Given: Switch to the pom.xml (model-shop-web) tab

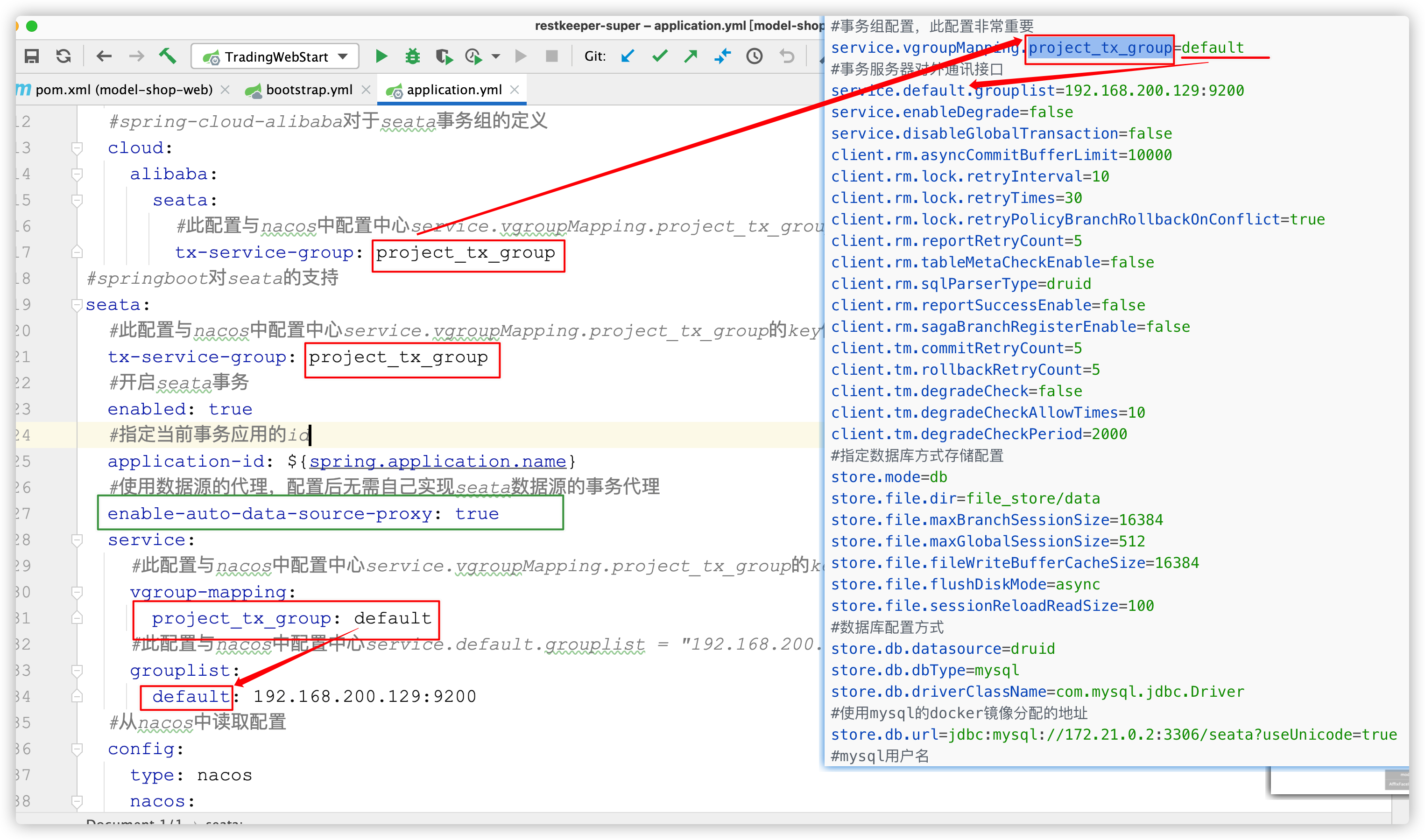Looking at the screenshot, I should pyautogui.click(x=123, y=90).
